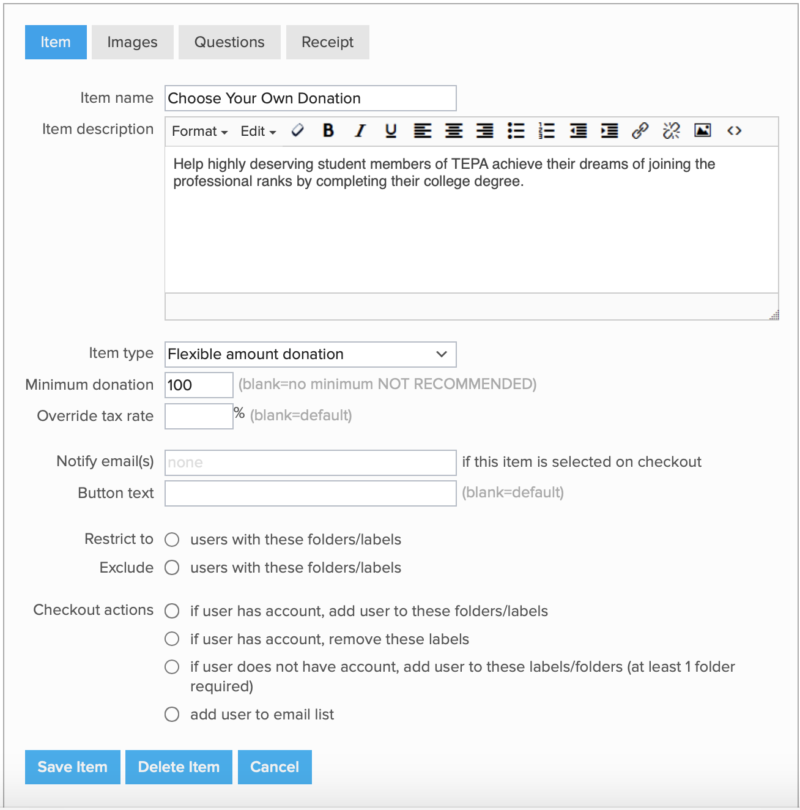The height and width of the screenshot is (810, 800).
Task: Open the Item type dropdown
Action: (310, 354)
